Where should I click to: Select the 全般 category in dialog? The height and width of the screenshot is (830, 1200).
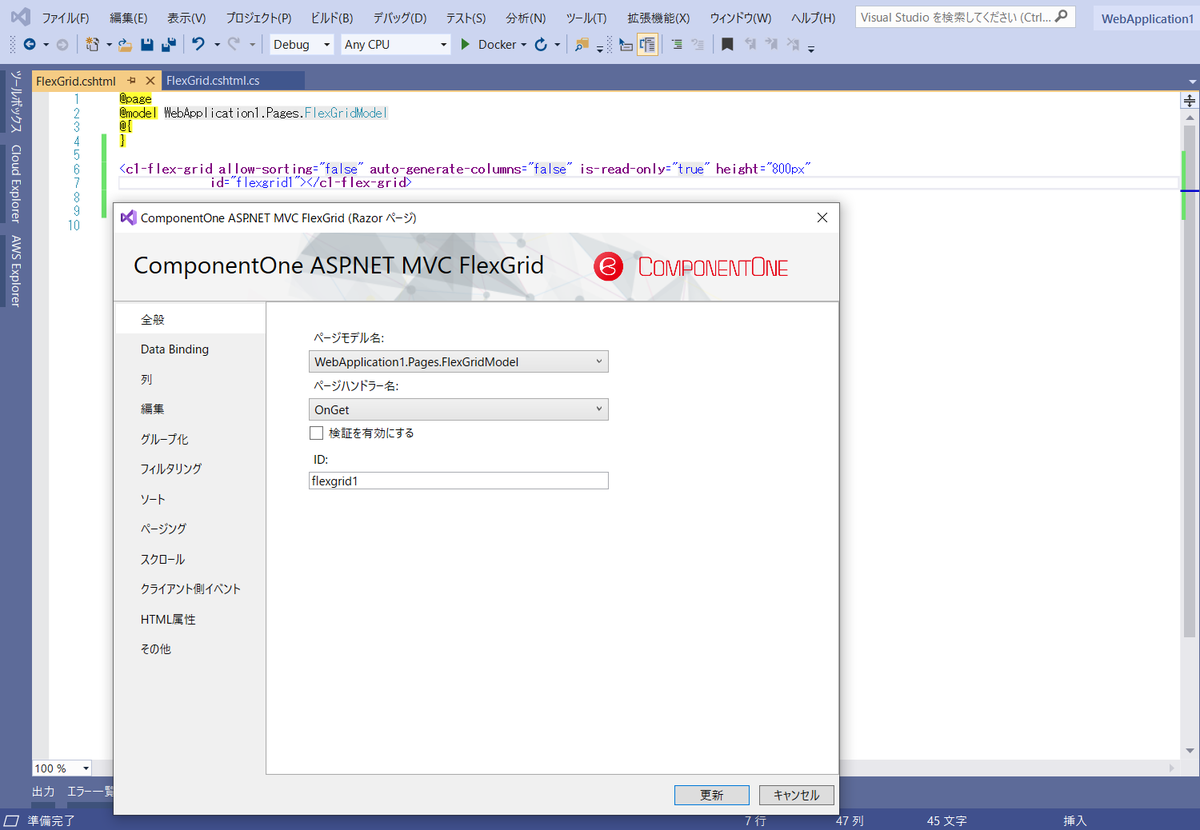pyautogui.click(x=190, y=319)
